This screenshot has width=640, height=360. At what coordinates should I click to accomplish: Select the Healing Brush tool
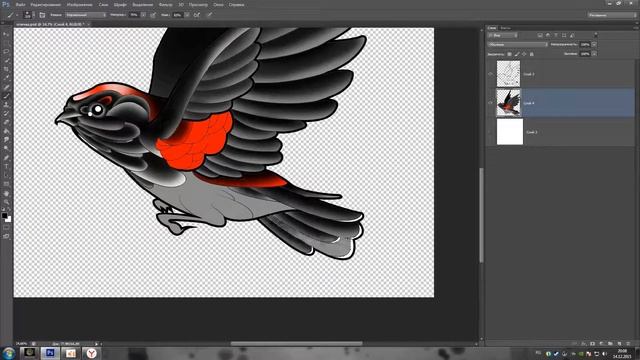click(6, 87)
